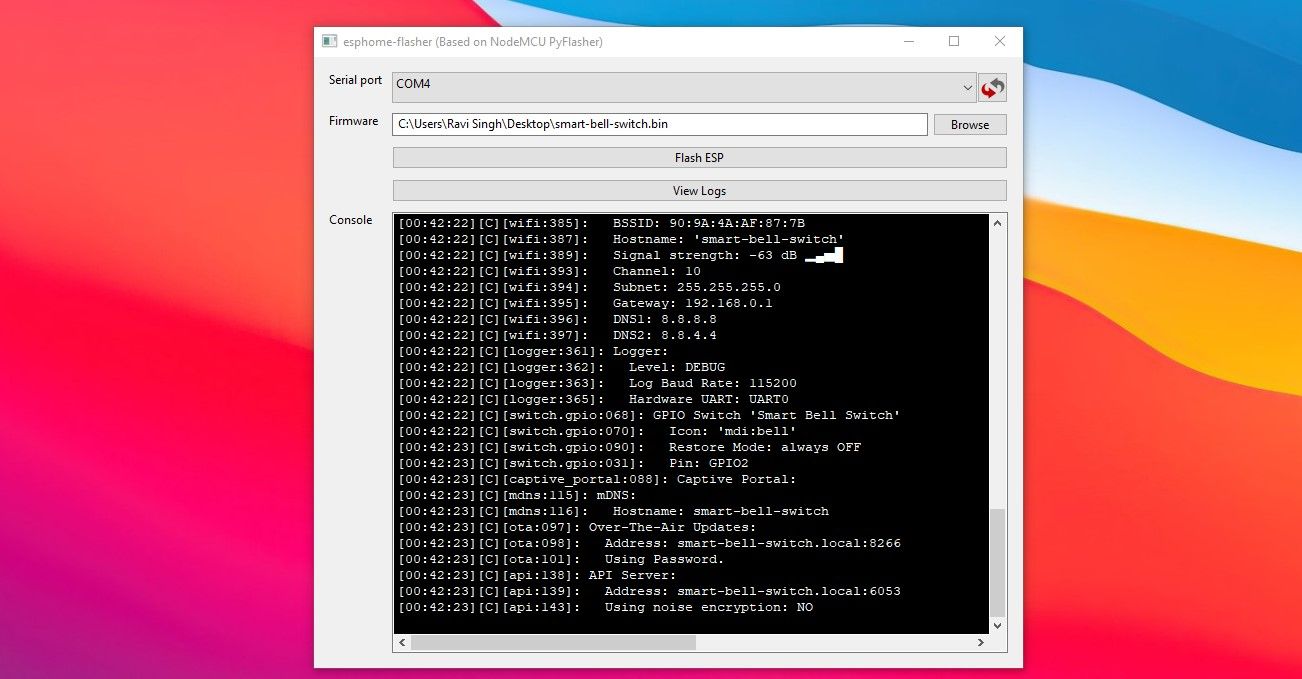Click the console vertical scrollbar down arrow
This screenshot has width=1302, height=679.
(x=997, y=625)
